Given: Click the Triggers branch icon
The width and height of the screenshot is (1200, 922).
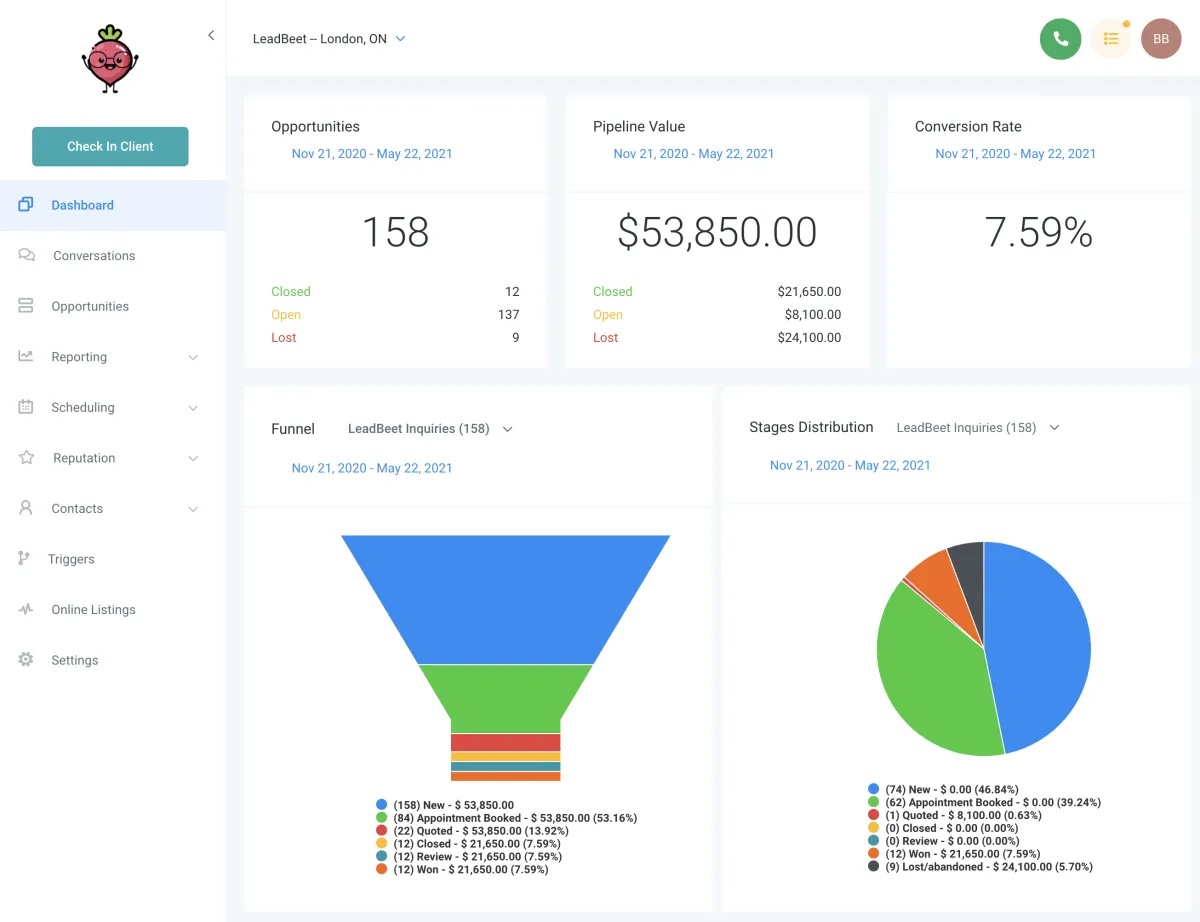Looking at the screenshot, I should pos(24,559).
